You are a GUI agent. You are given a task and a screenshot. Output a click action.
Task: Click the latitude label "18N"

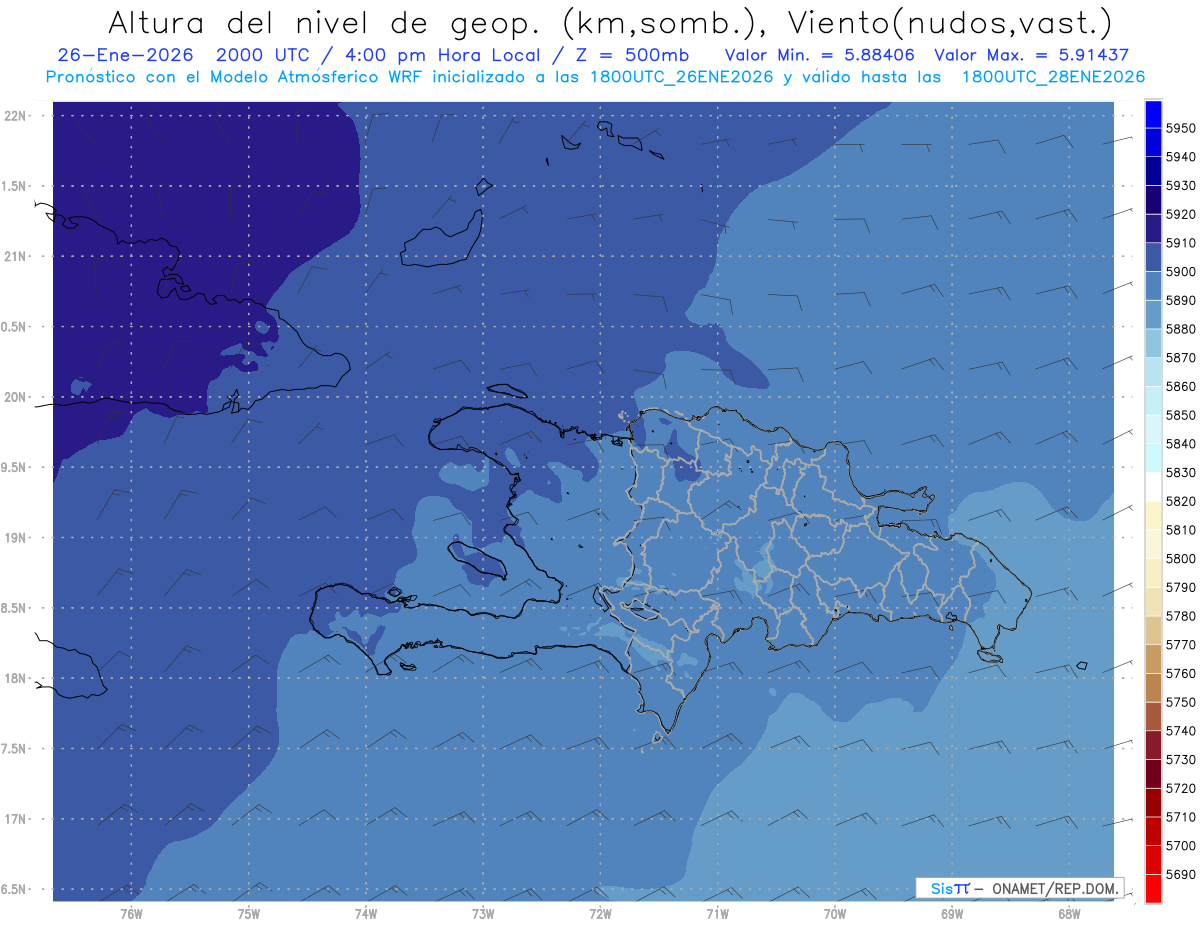pyautogui.click(x=14, y=678)
